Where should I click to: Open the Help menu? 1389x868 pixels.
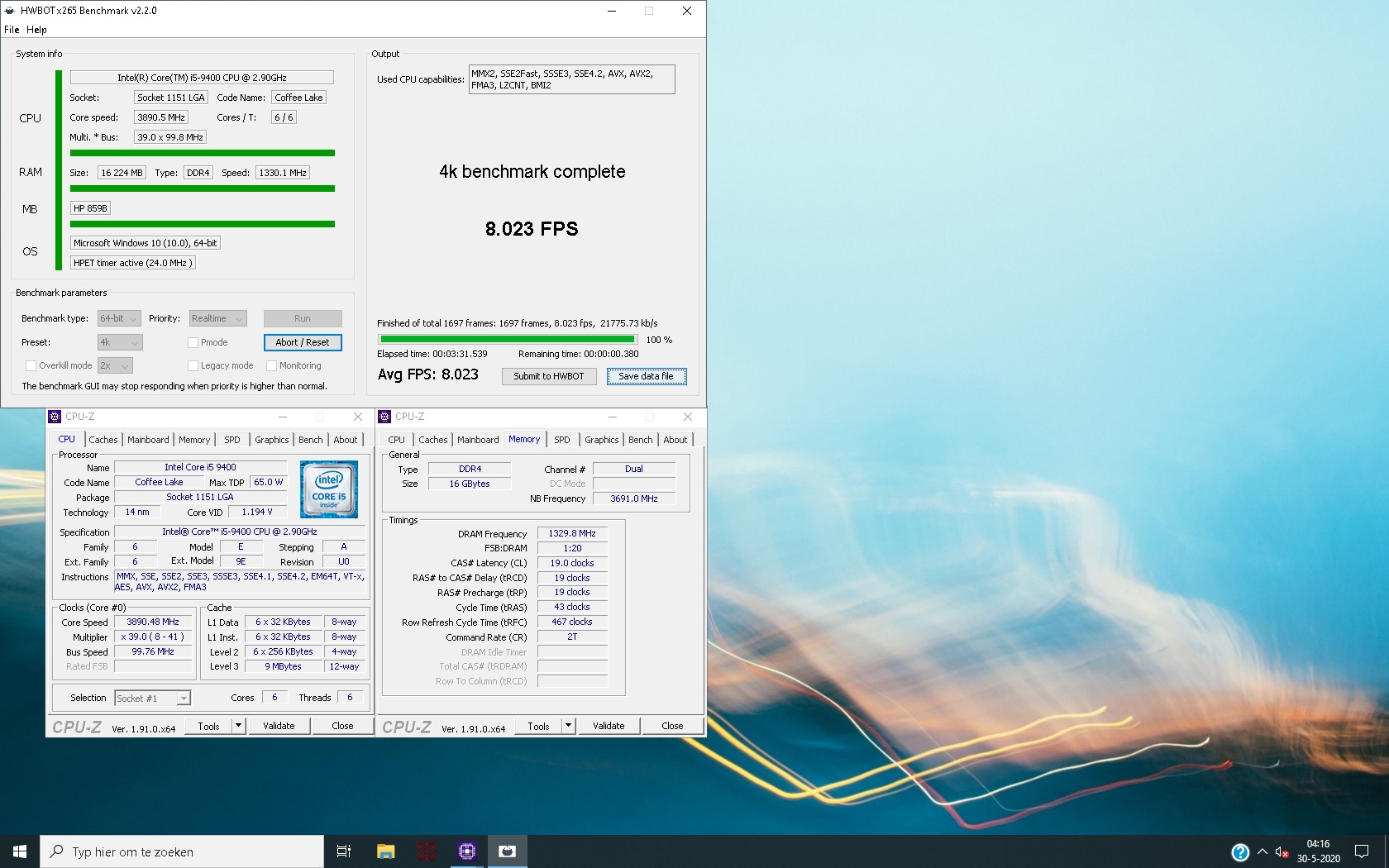(x=36, y=30)
